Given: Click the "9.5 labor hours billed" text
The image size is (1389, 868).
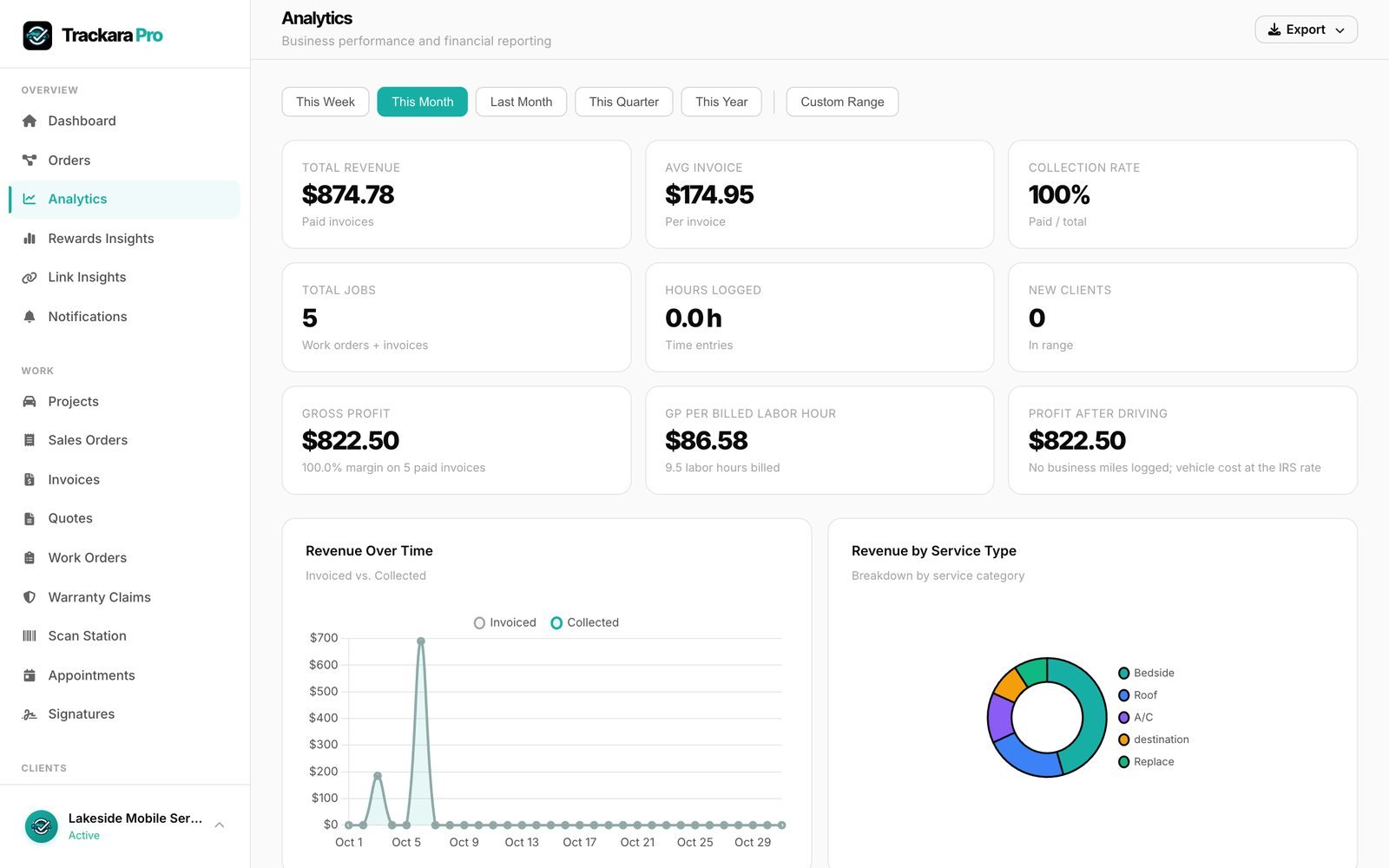Looking at the screenshot, I should [722, 468].
